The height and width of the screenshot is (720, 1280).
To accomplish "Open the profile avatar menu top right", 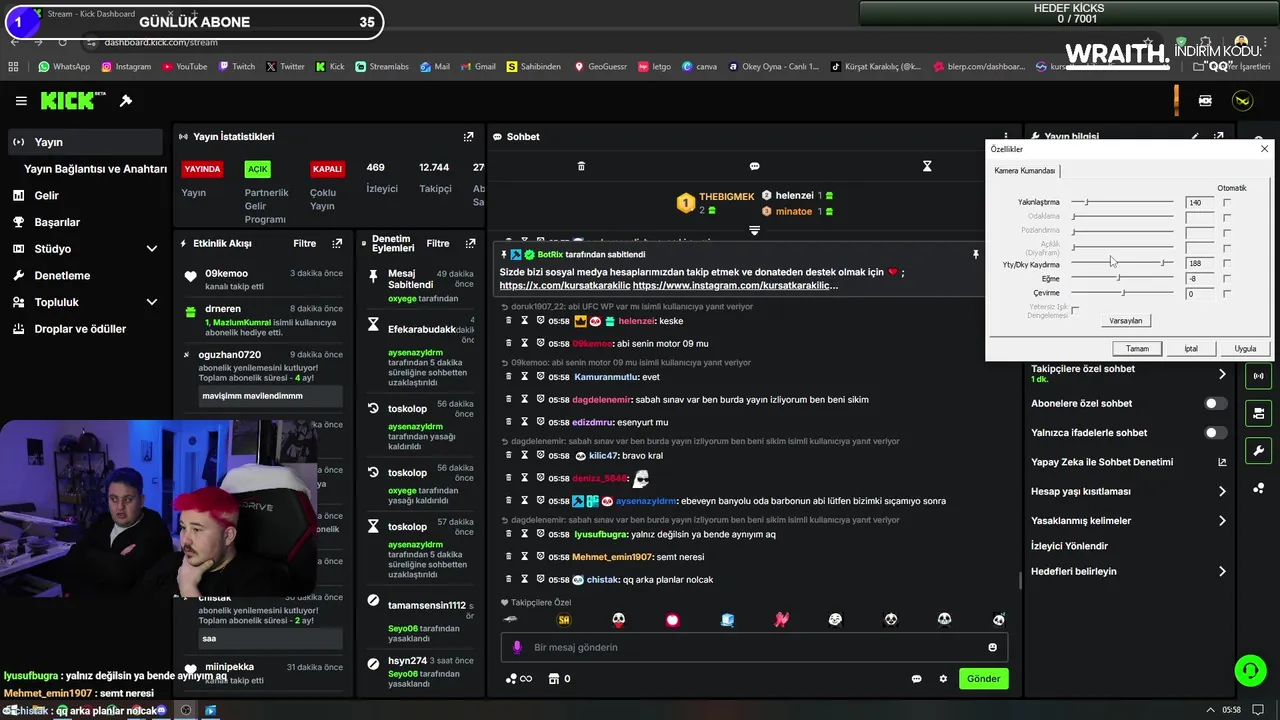I will point(1243,101).
